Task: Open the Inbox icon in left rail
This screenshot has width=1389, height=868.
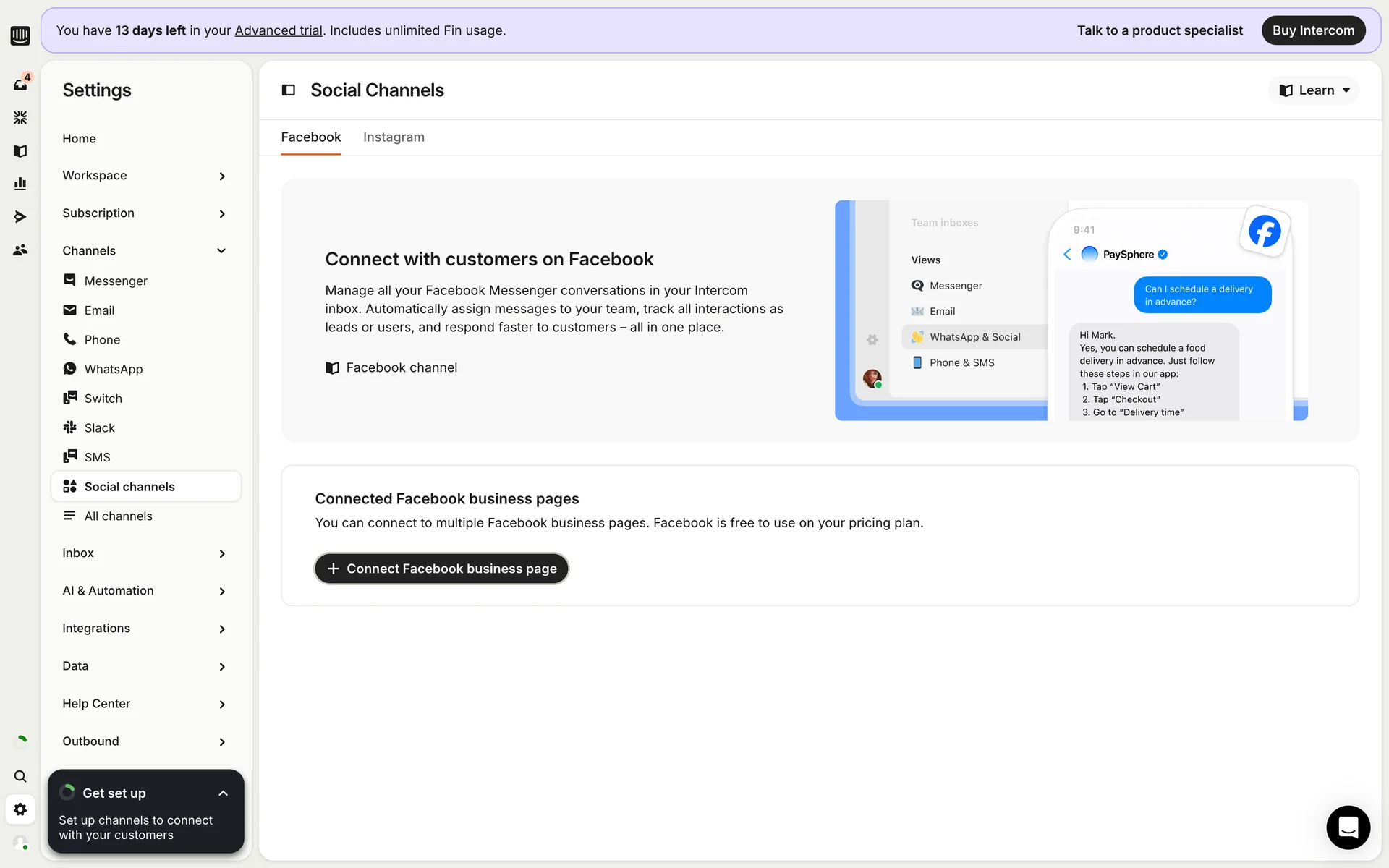Action: click(x=20, y=85)
